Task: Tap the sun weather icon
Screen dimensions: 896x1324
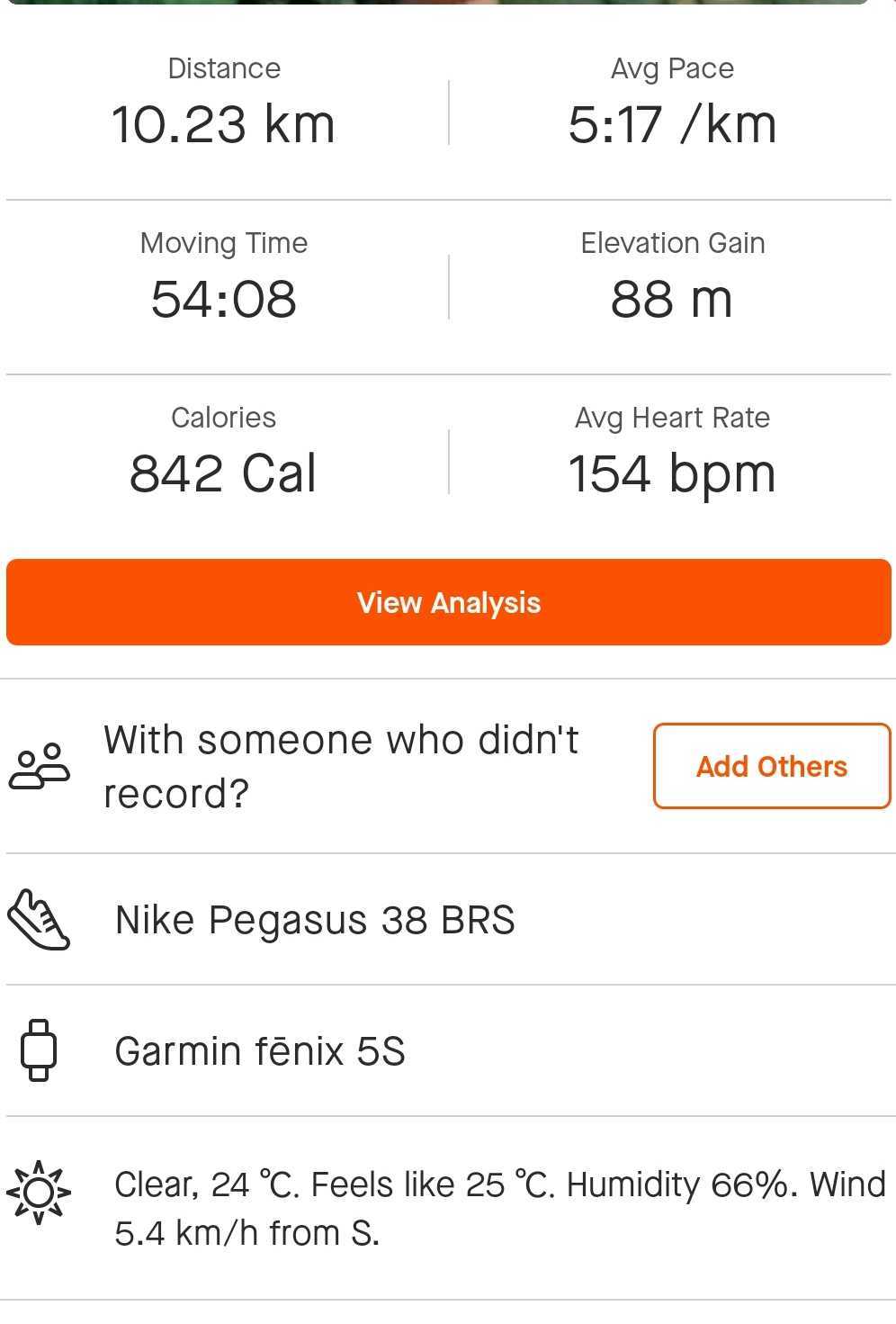Action: point(39,1193)
